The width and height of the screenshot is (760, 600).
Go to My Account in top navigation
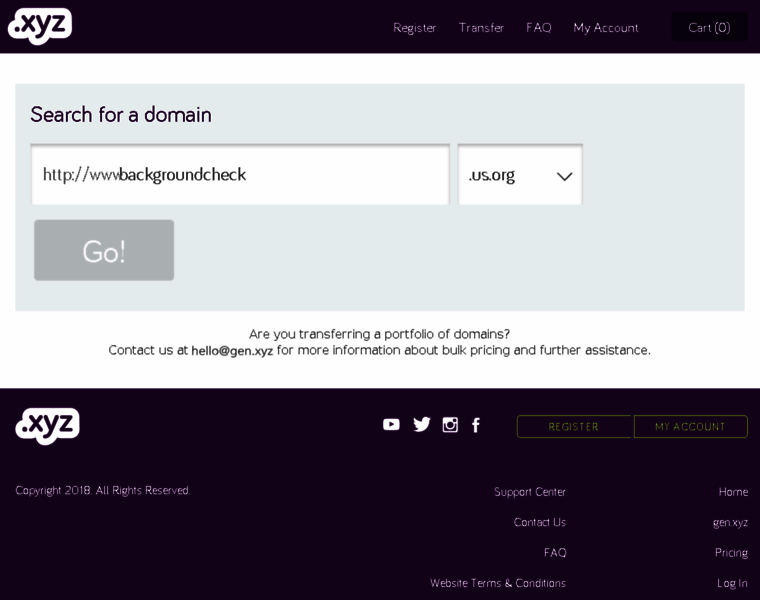(605, 28)
